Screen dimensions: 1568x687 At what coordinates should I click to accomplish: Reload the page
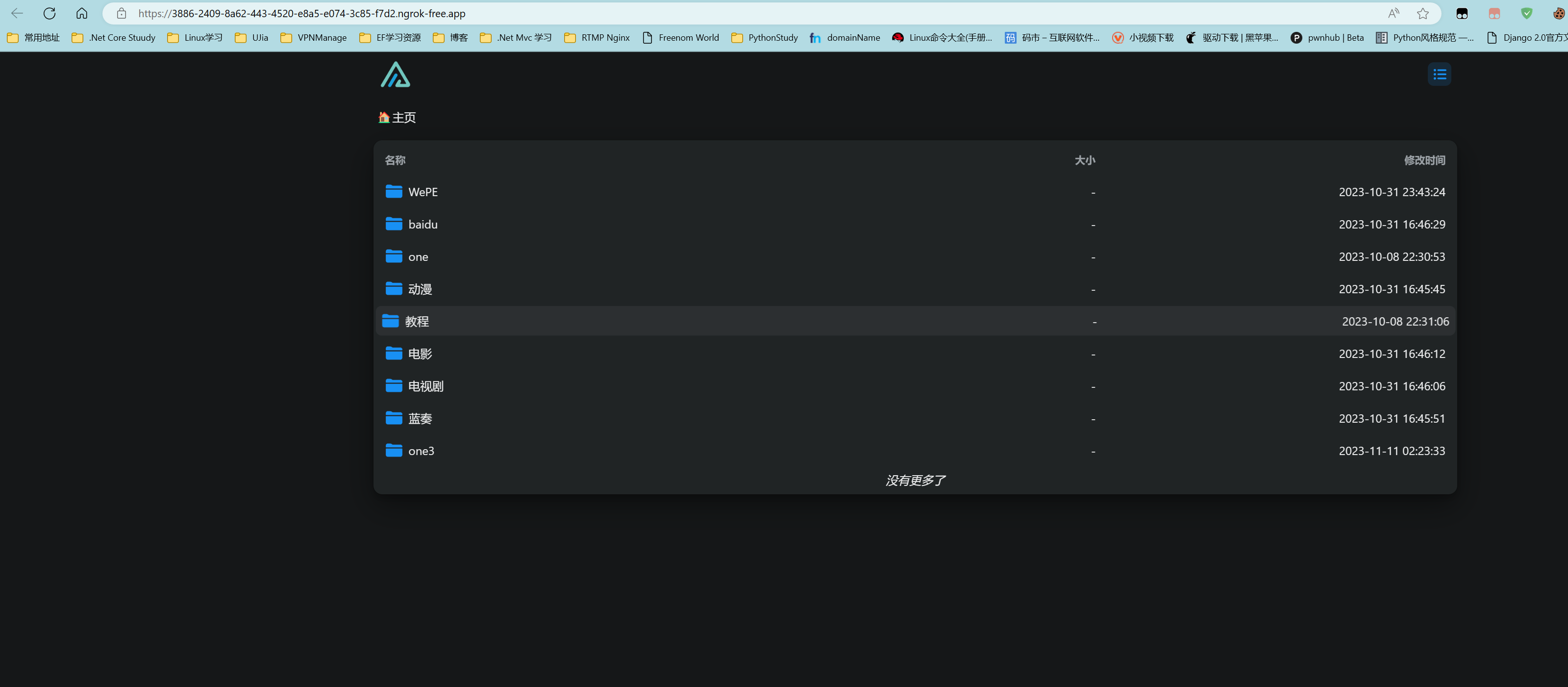click(x=50, y=13)
